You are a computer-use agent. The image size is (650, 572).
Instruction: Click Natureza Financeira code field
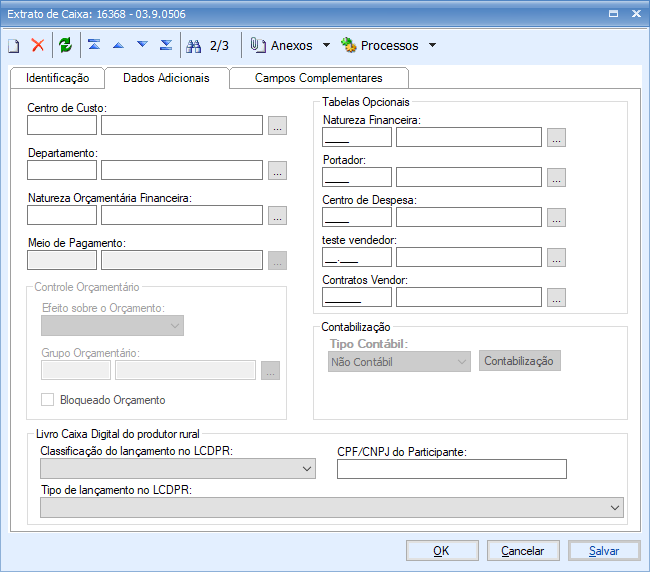(x=357, y=137)
